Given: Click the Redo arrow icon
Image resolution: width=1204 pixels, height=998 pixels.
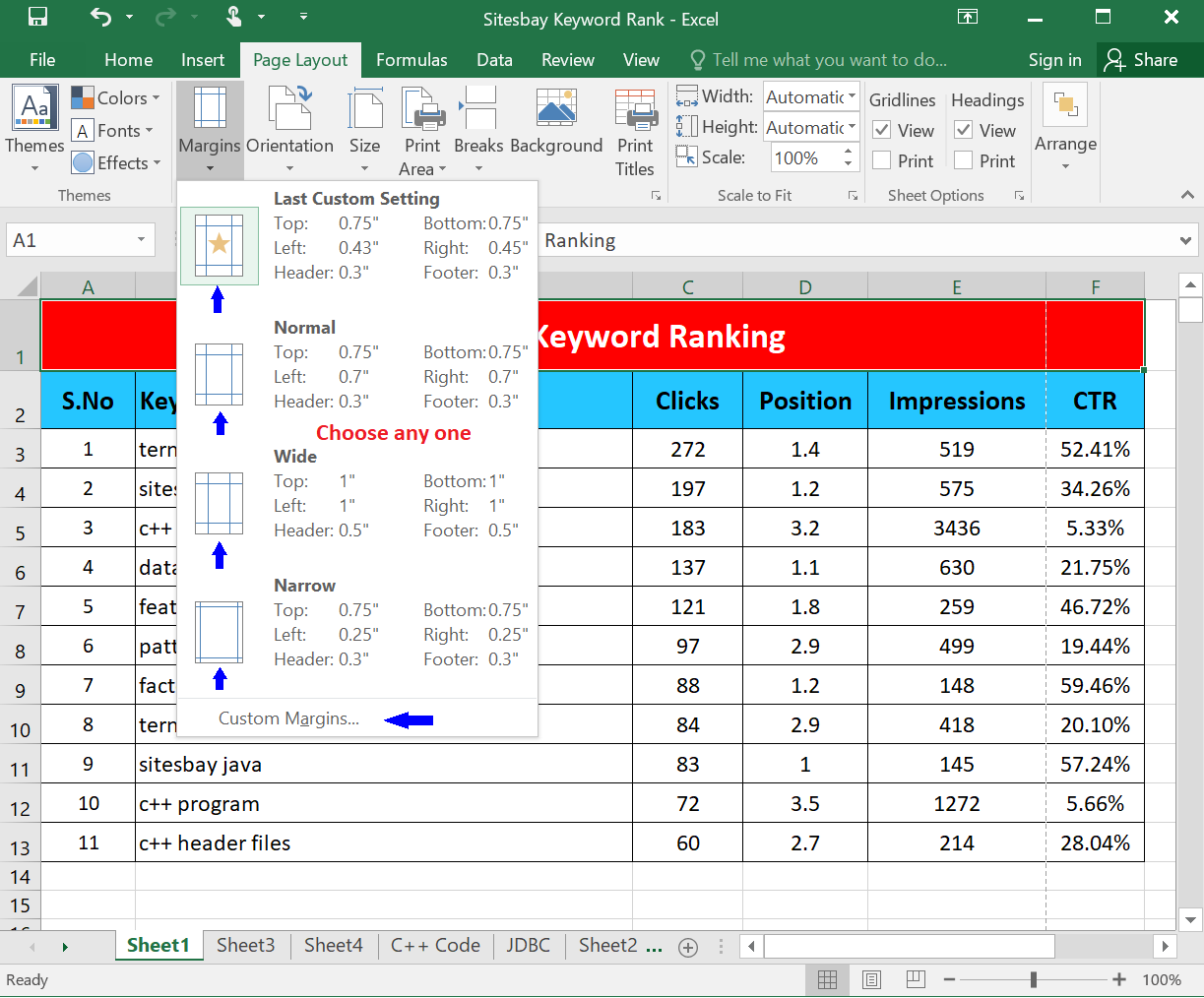Looking at the screenshot, I should [166, 17].
